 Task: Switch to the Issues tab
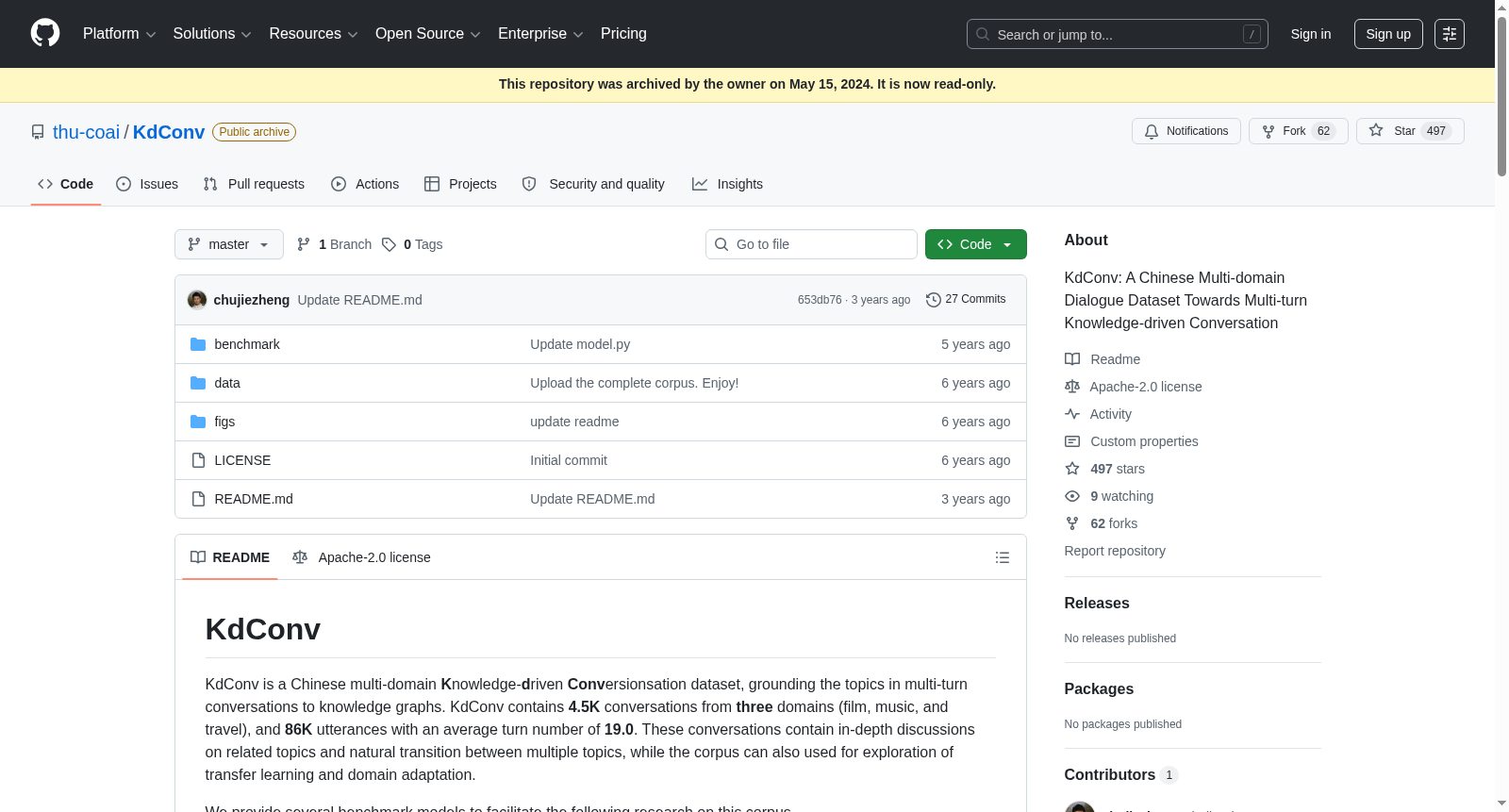click(x=147, y=184)
